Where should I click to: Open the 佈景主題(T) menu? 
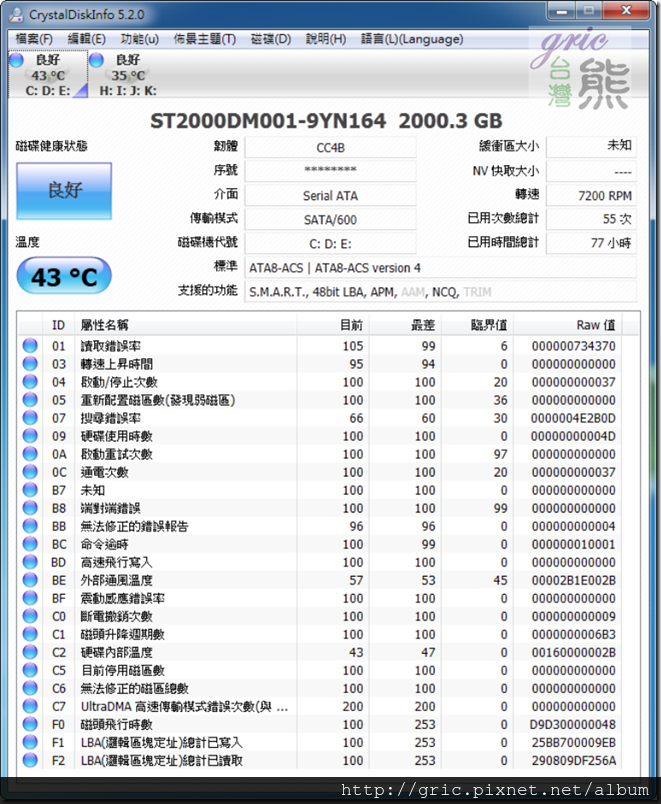[205, 39]
